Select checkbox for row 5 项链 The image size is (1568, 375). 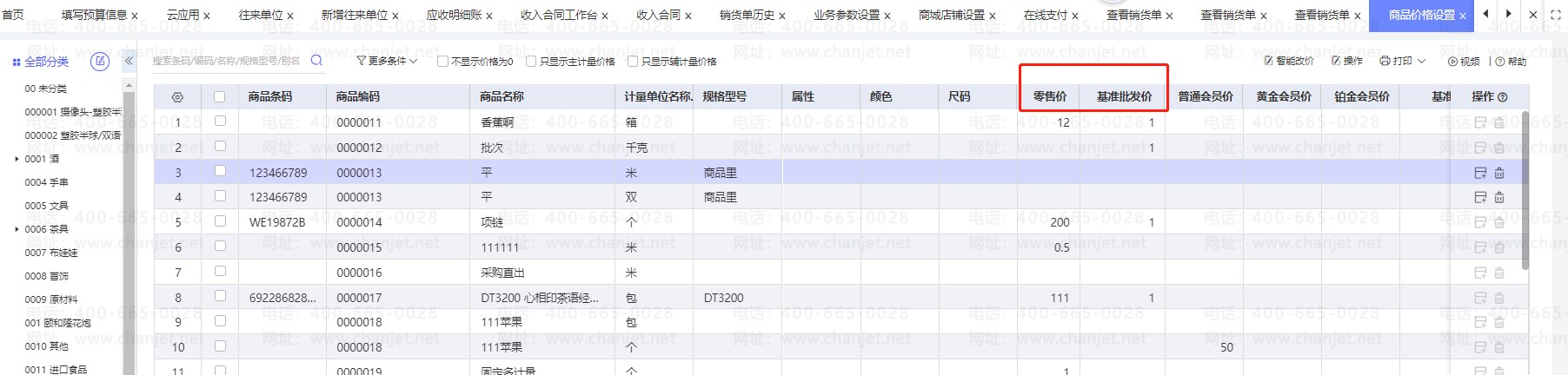pyautogui.click(x=220, y=221)
